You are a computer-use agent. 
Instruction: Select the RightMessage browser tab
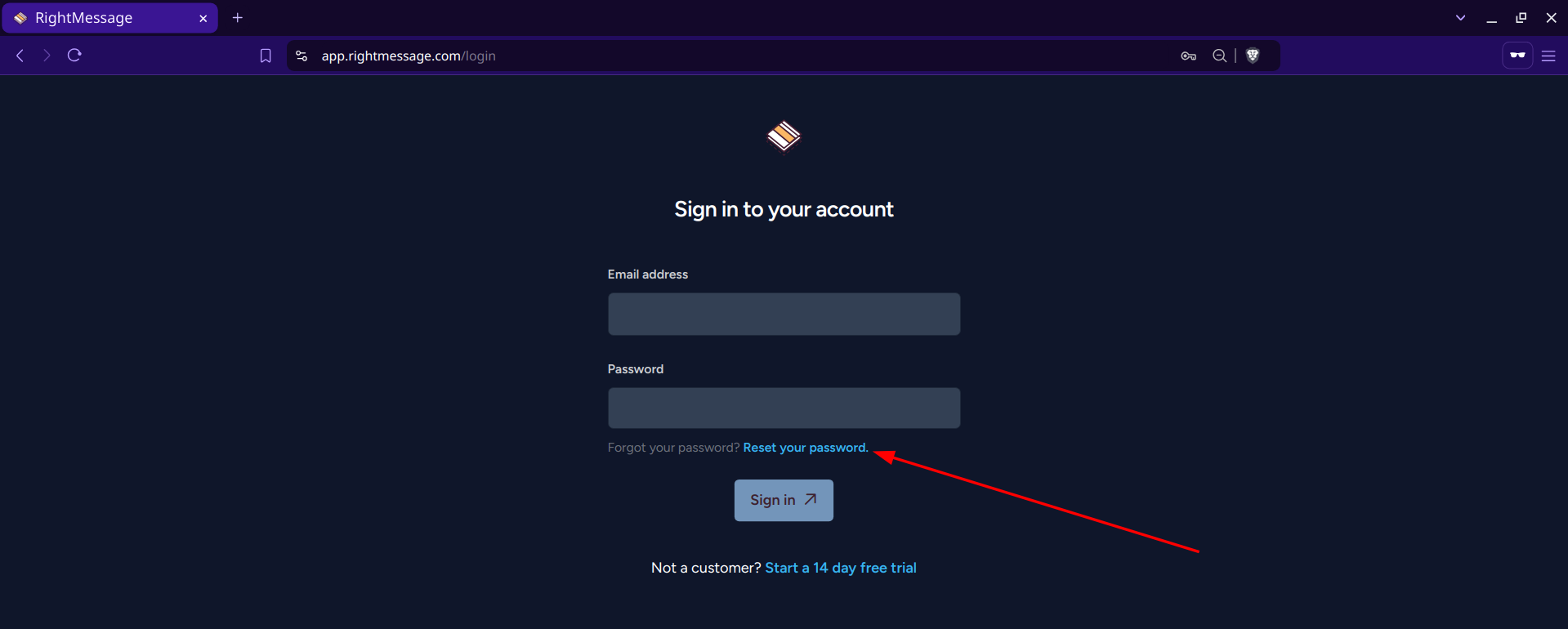click(x=98, y=18)
